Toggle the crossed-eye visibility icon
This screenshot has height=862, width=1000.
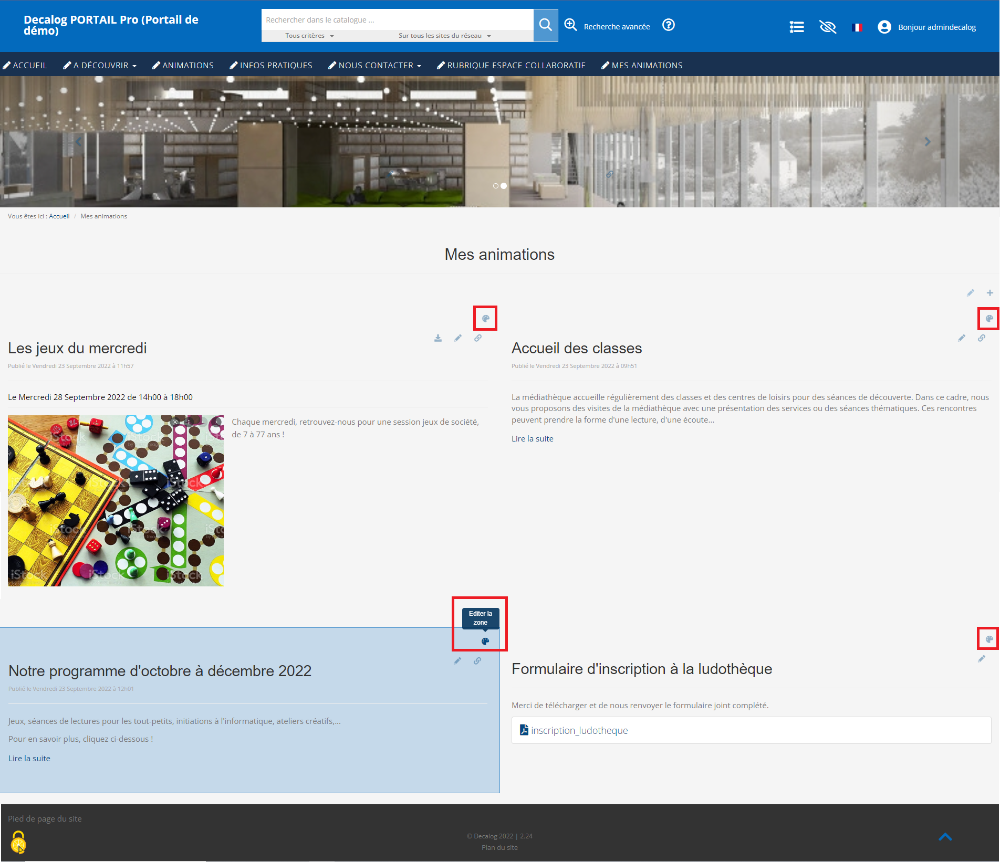point(827,27)
